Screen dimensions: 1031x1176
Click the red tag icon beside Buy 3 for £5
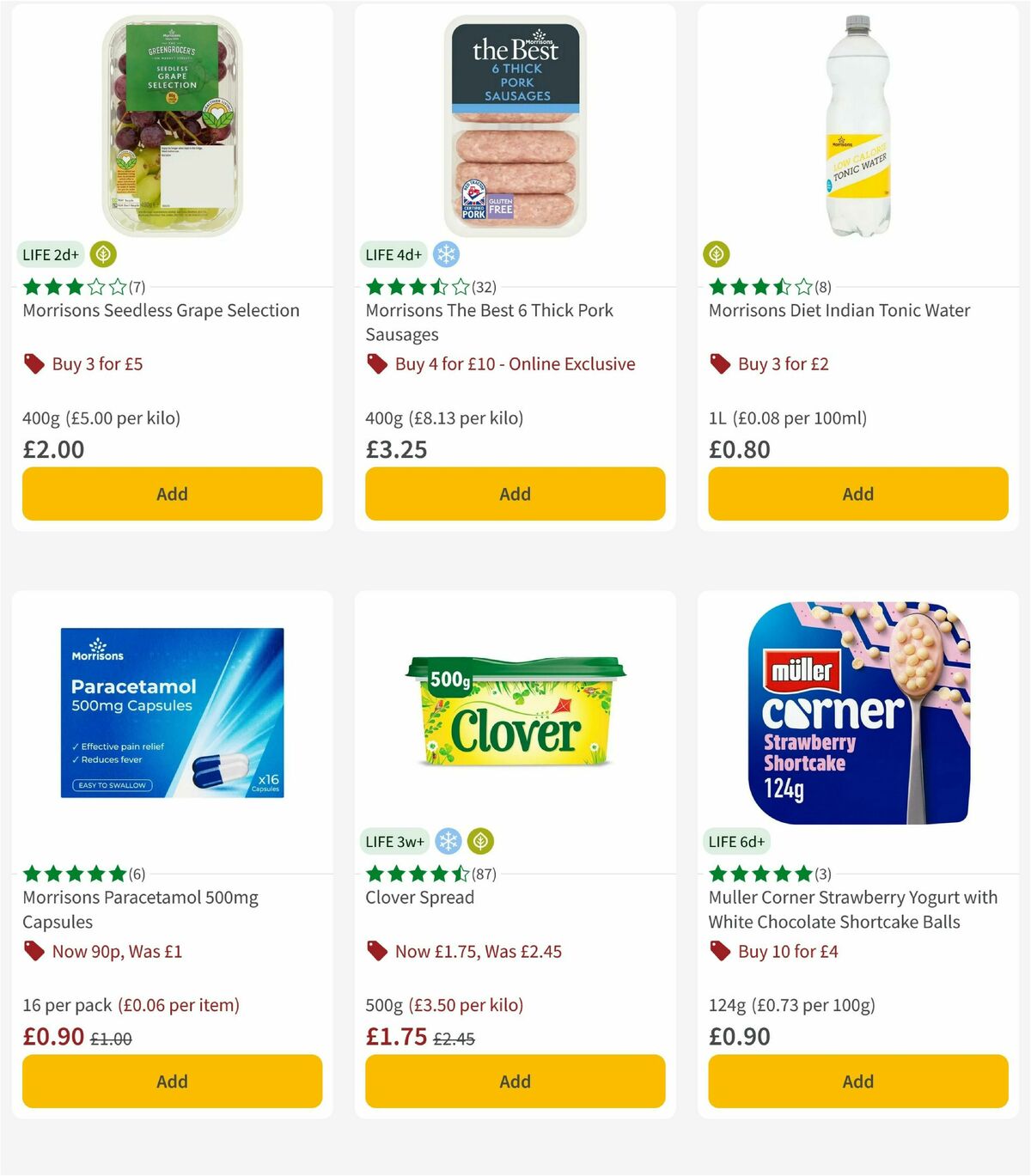point(34,364)
